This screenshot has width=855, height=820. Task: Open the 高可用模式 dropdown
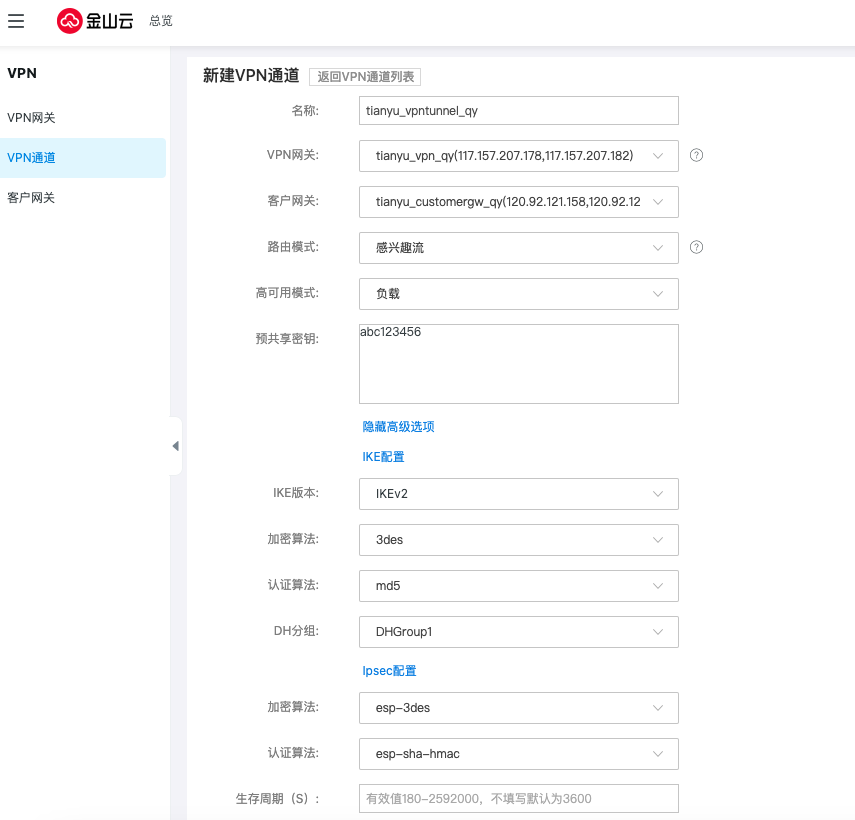click(x=518, y=294)
